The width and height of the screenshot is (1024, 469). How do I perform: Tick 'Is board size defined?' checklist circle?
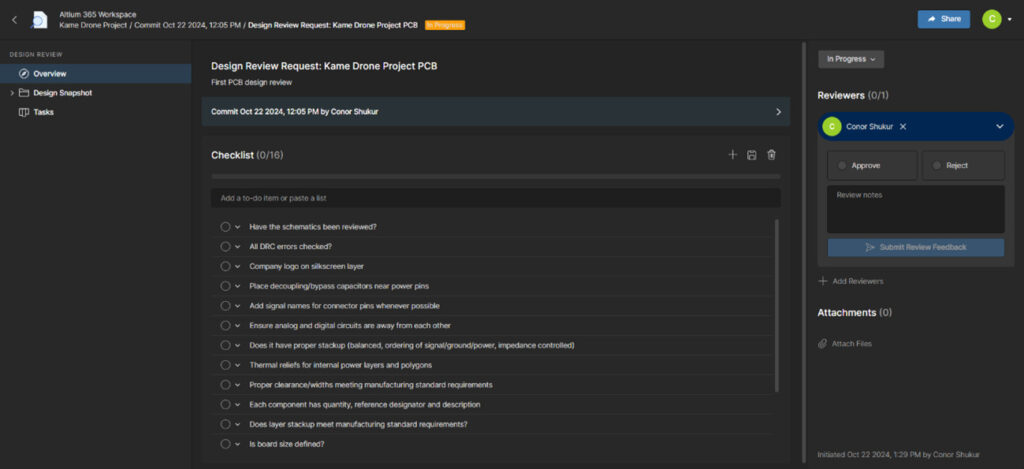(x=225, y=444)
